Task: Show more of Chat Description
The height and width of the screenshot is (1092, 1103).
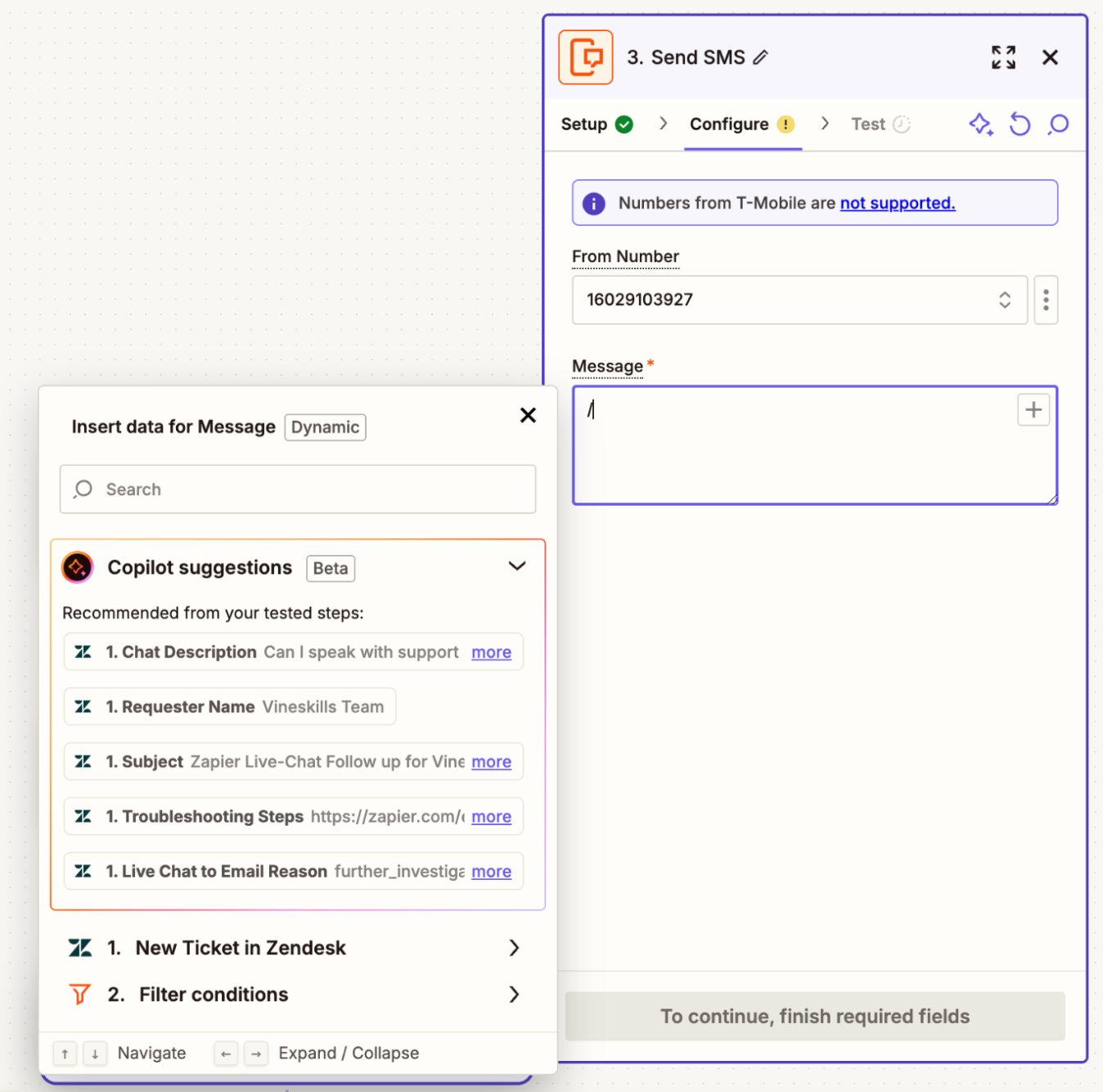Action: tap(491, 652)
